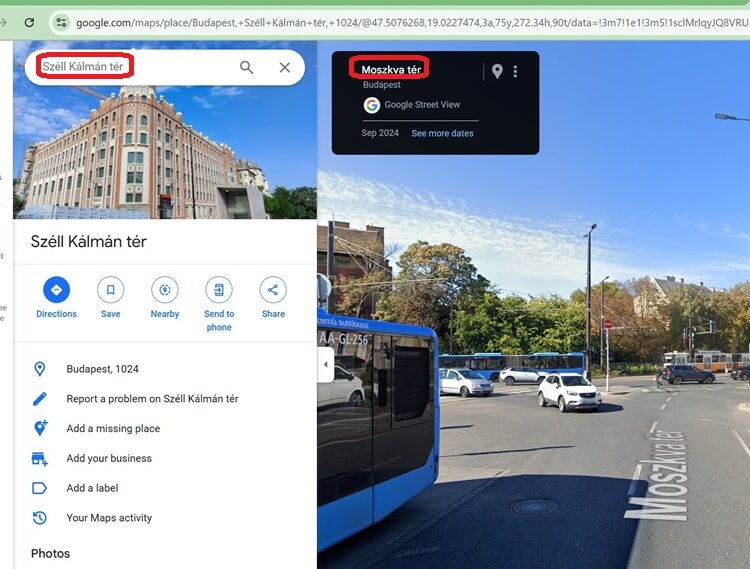Image resolution: width=750 pixels, height=569 pixels.
Task: Click Add a label option
Action: [94, 488]
